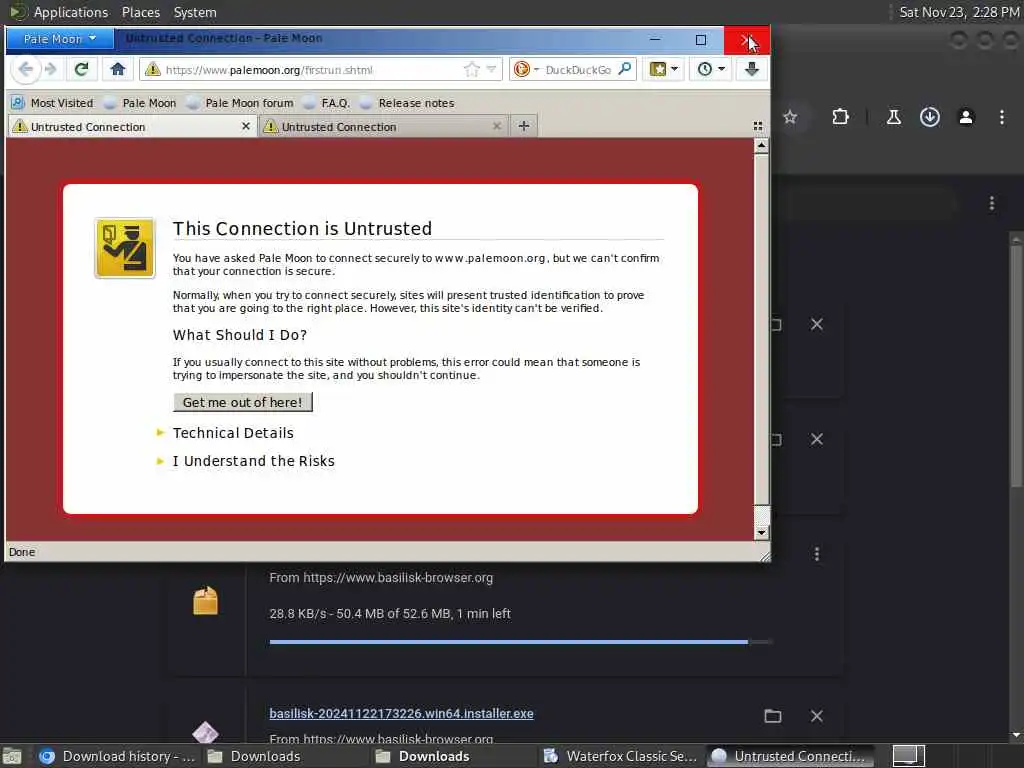Switch to Untrusted Connection taskbar item

coord(790,756)
